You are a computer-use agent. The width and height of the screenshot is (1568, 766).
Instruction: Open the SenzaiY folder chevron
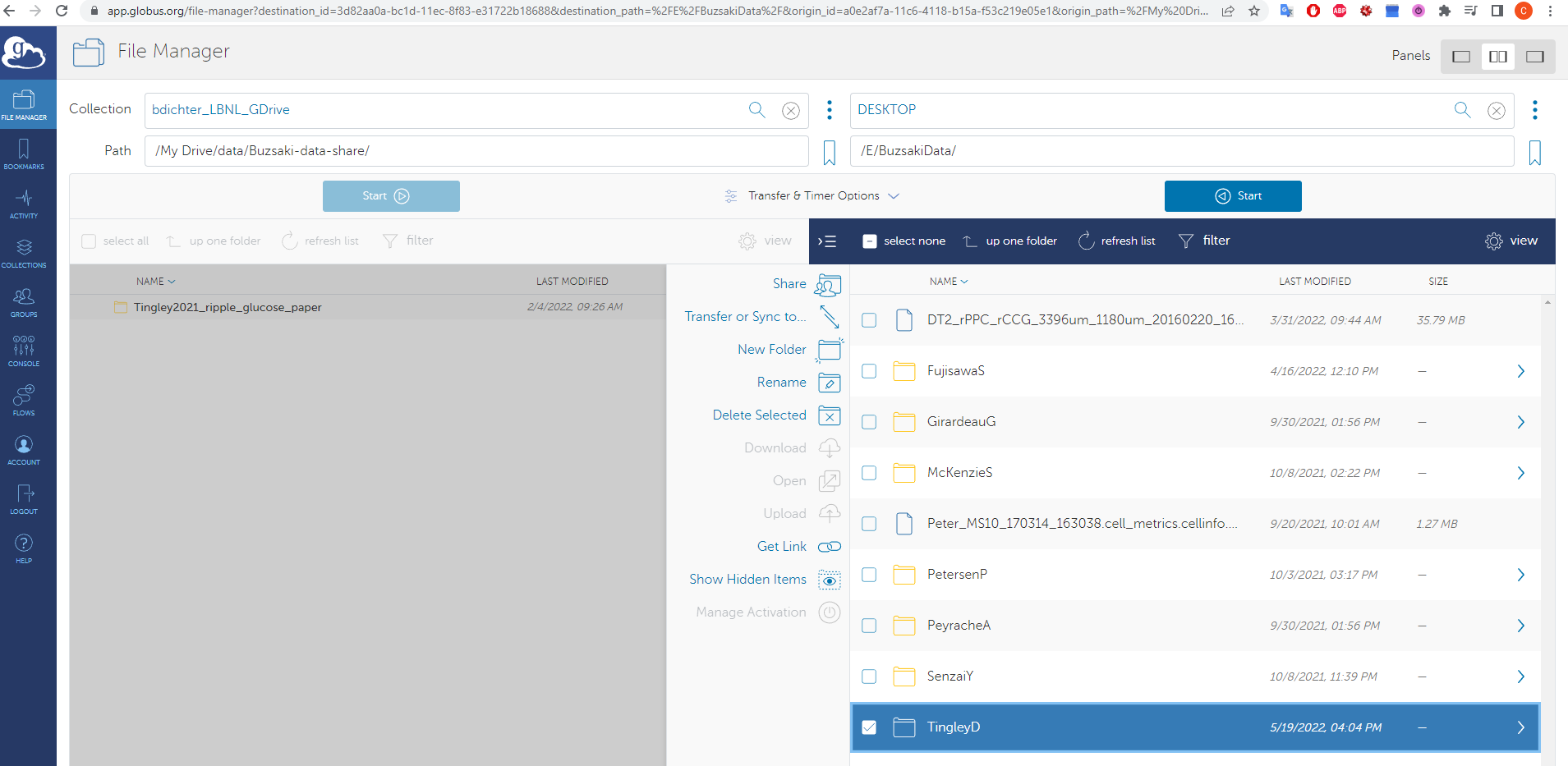[x=1520, y=677]
